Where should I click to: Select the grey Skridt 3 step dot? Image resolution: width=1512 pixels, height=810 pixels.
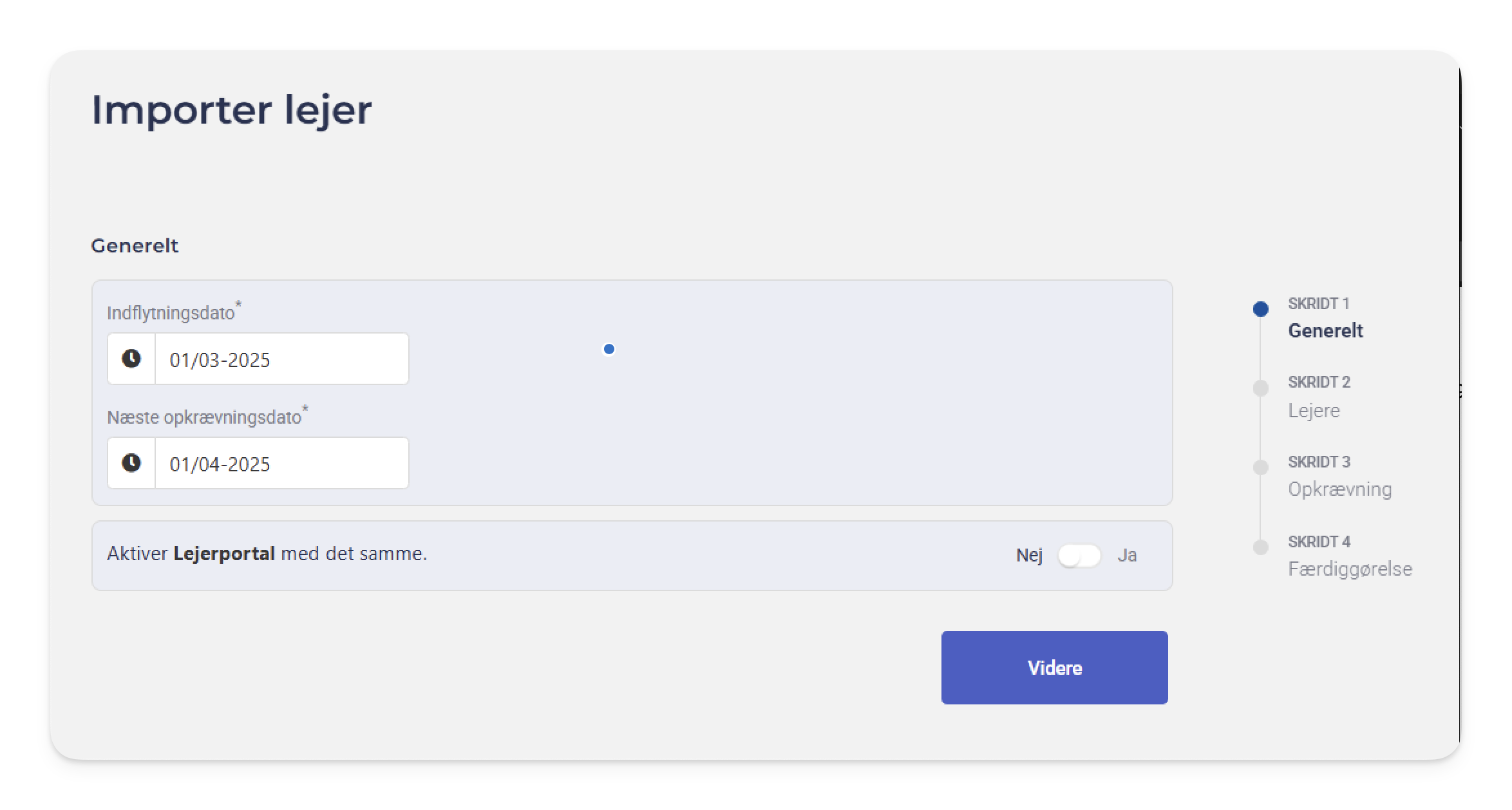(x=1261, y=467)
